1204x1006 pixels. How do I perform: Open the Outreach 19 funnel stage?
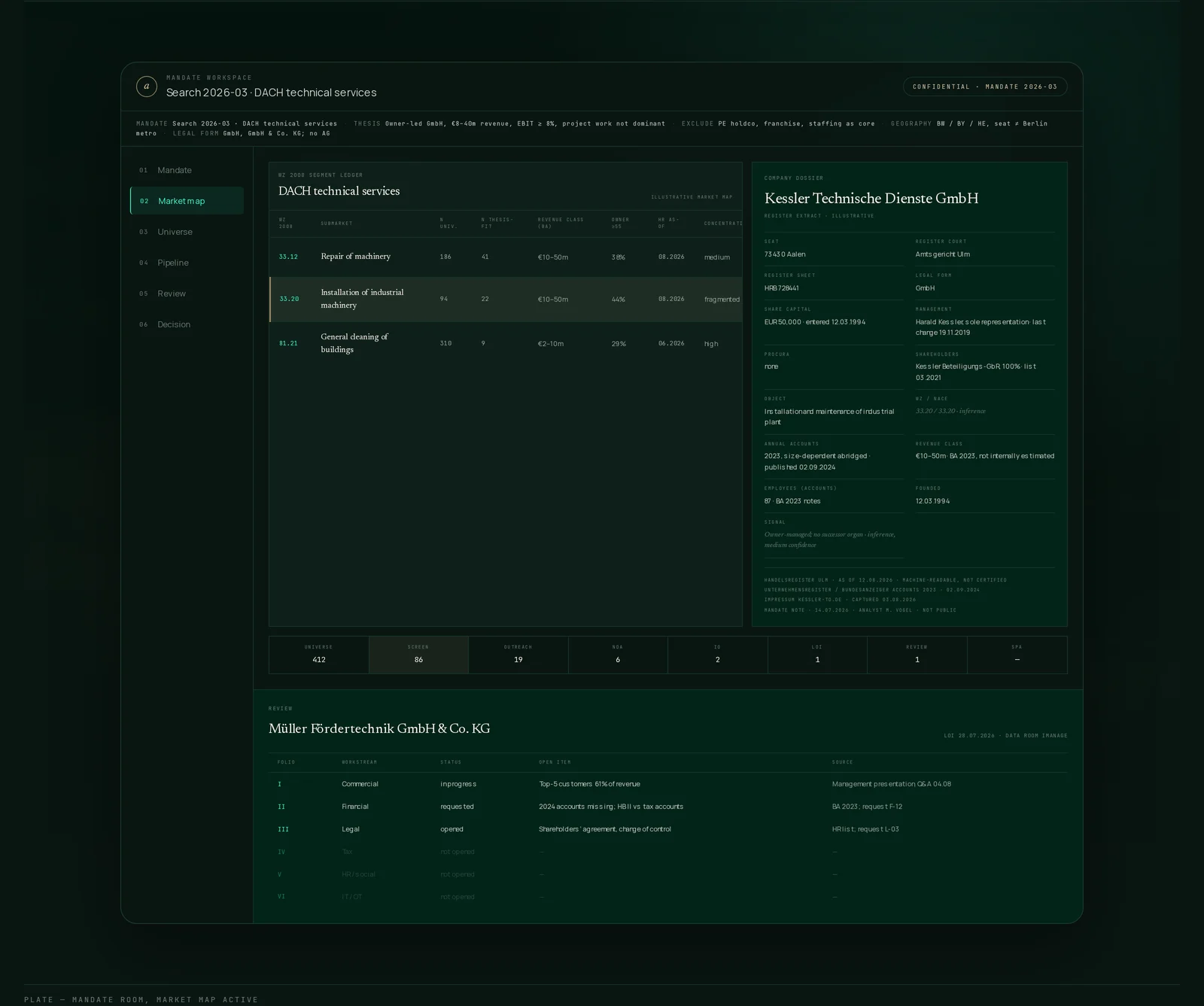pos(518,655)
